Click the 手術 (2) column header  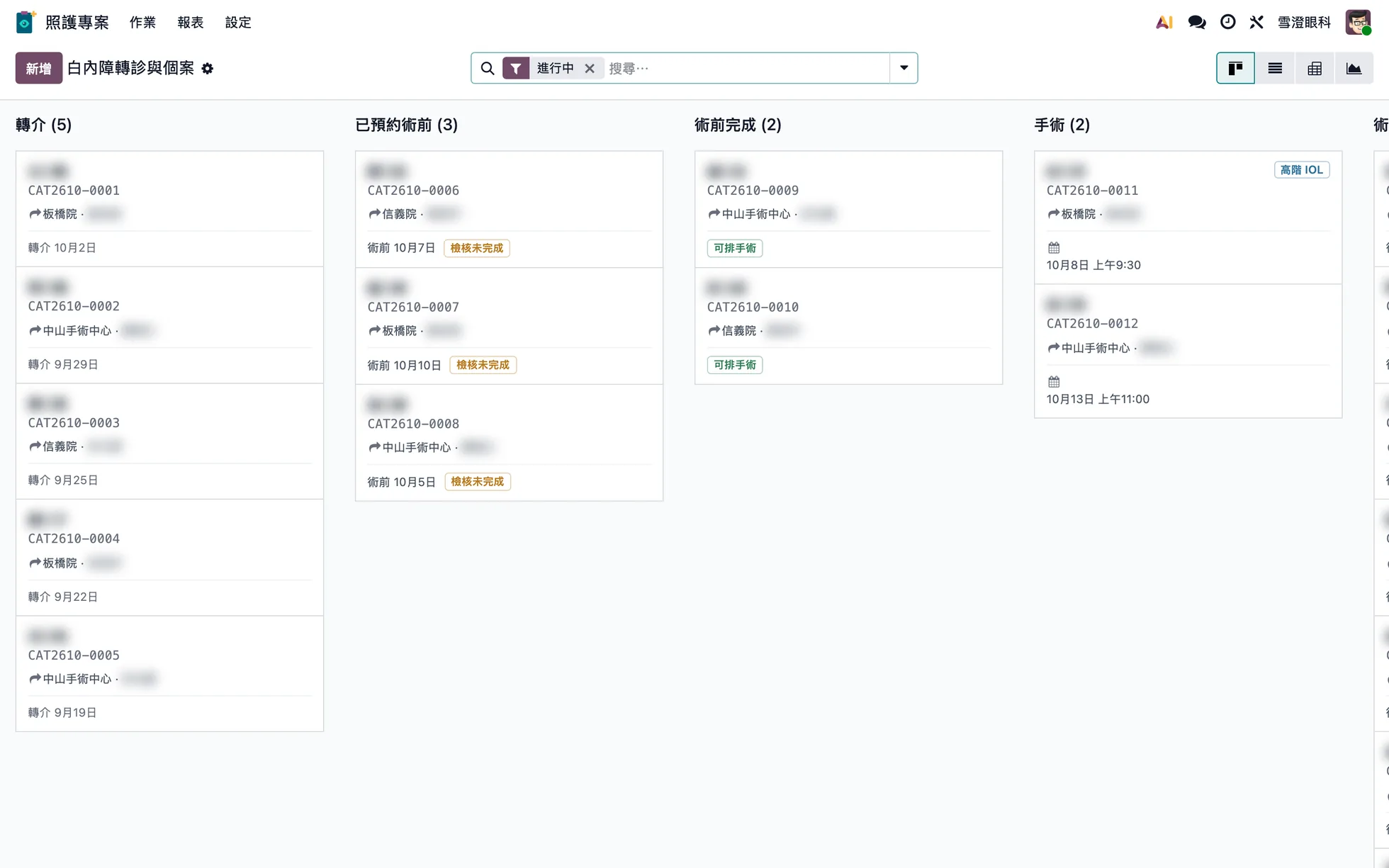tap(1062, 125)
